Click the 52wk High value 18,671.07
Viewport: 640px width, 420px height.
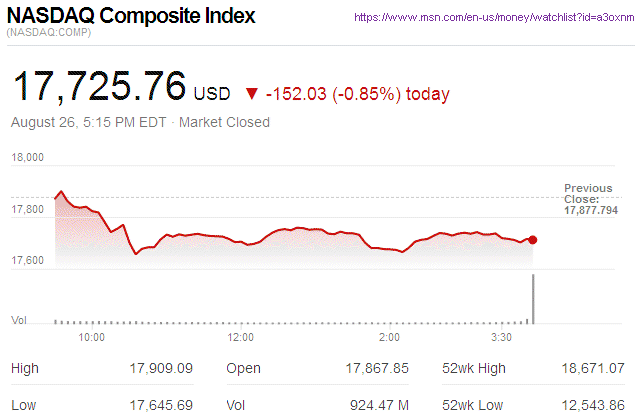point(594,368)
